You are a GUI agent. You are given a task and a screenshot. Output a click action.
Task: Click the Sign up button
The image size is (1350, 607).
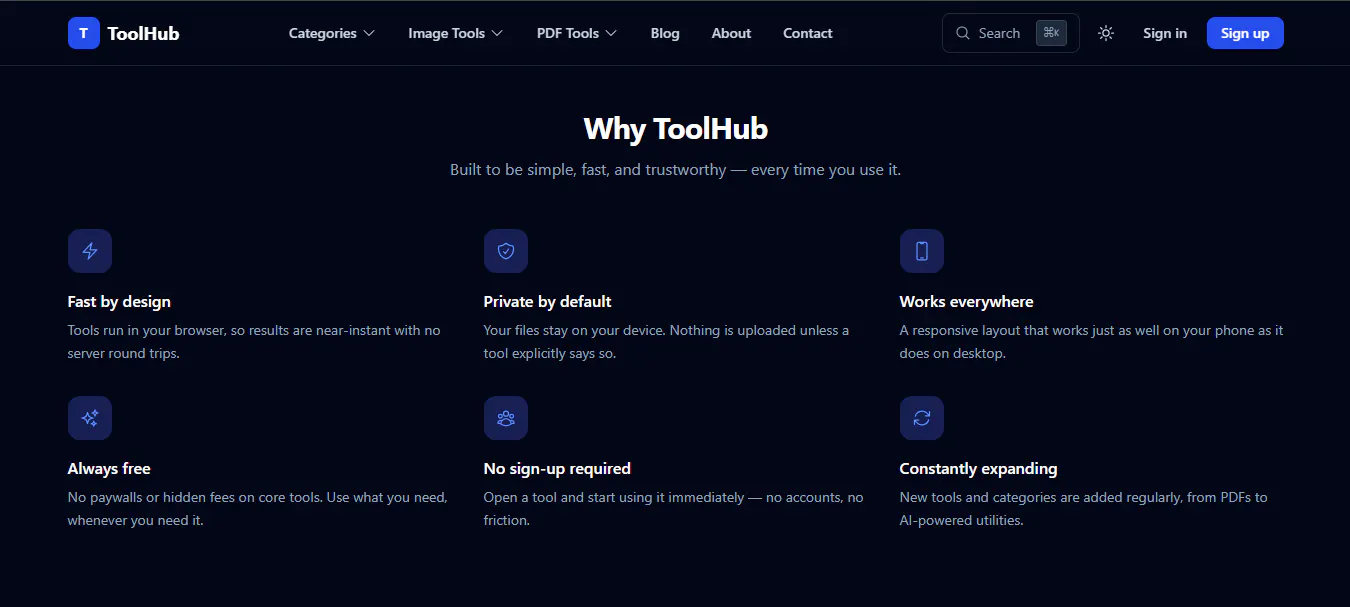[1245, 33]
